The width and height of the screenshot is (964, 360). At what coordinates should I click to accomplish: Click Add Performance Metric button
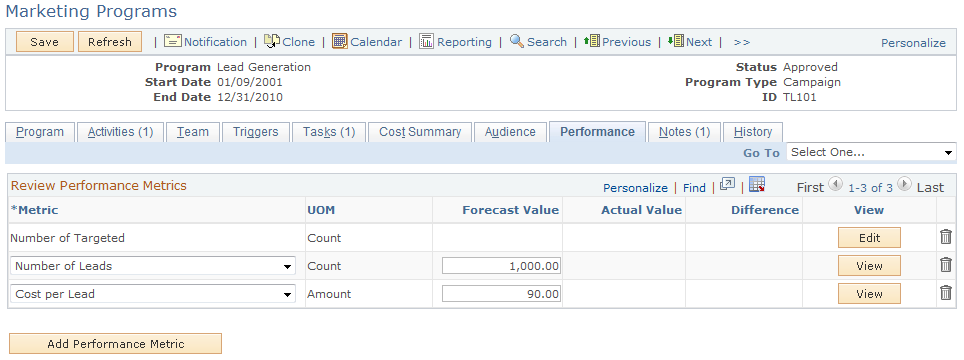(116, 344)
